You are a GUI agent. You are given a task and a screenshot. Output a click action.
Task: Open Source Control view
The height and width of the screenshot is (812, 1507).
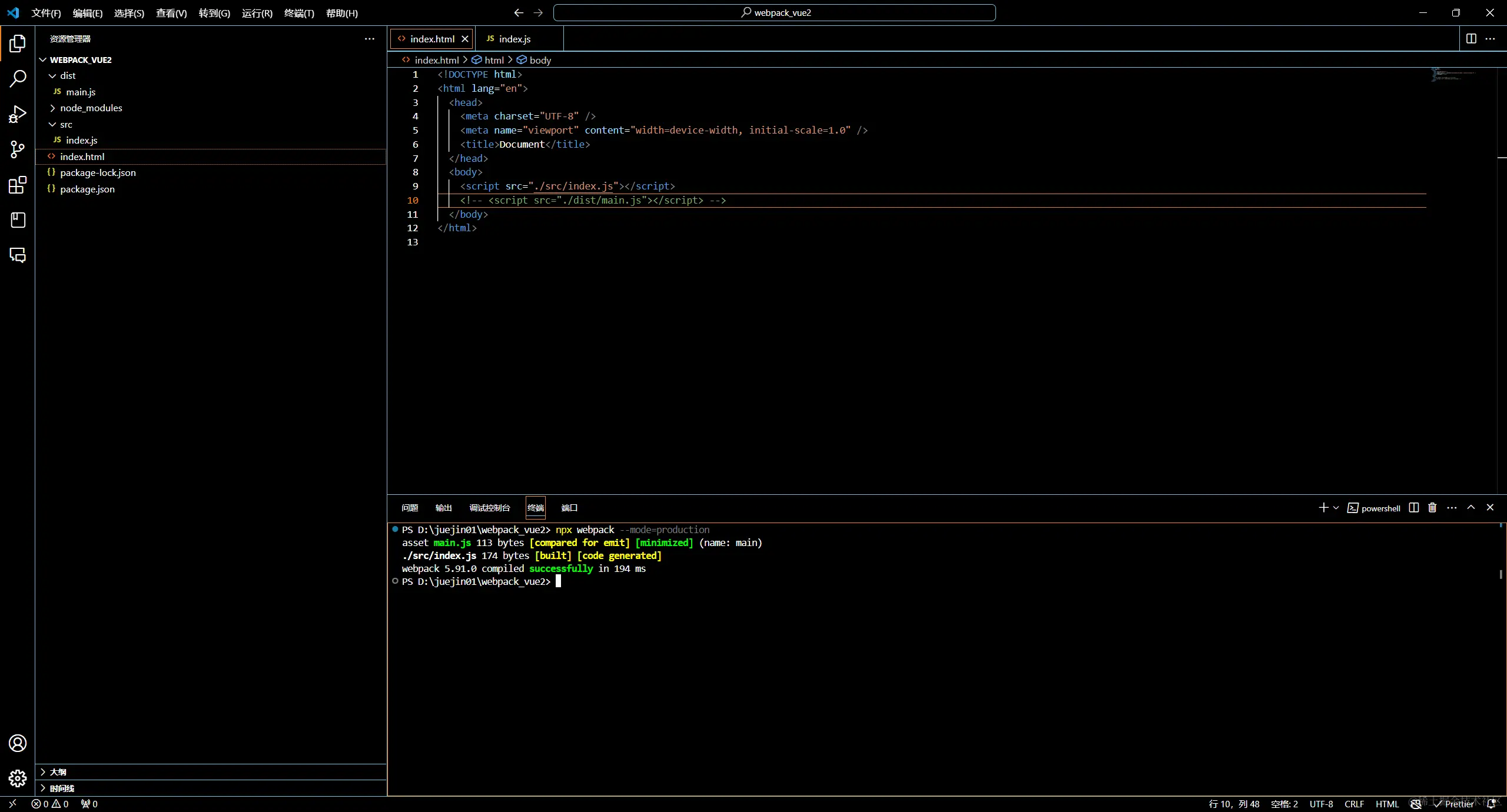[18, 149]
